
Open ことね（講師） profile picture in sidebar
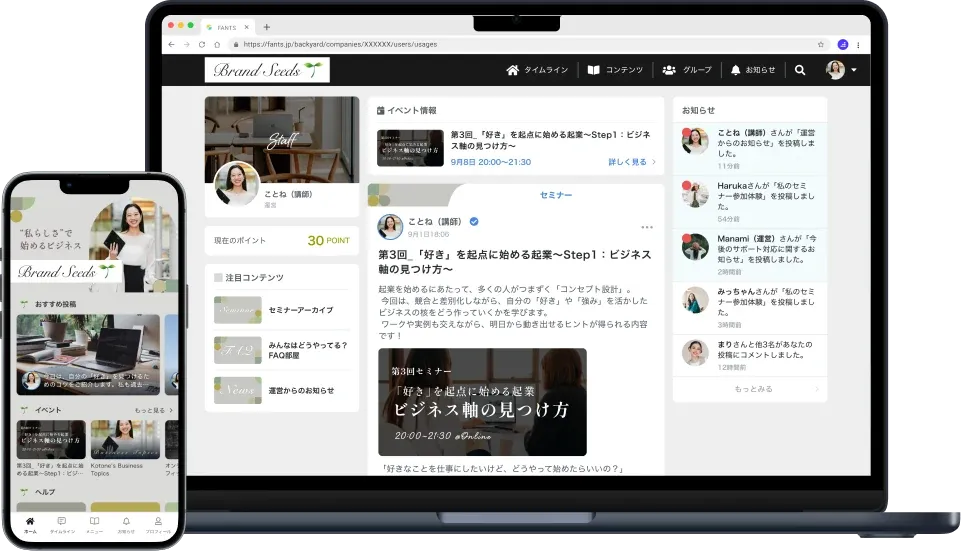[x=237, y=183]
